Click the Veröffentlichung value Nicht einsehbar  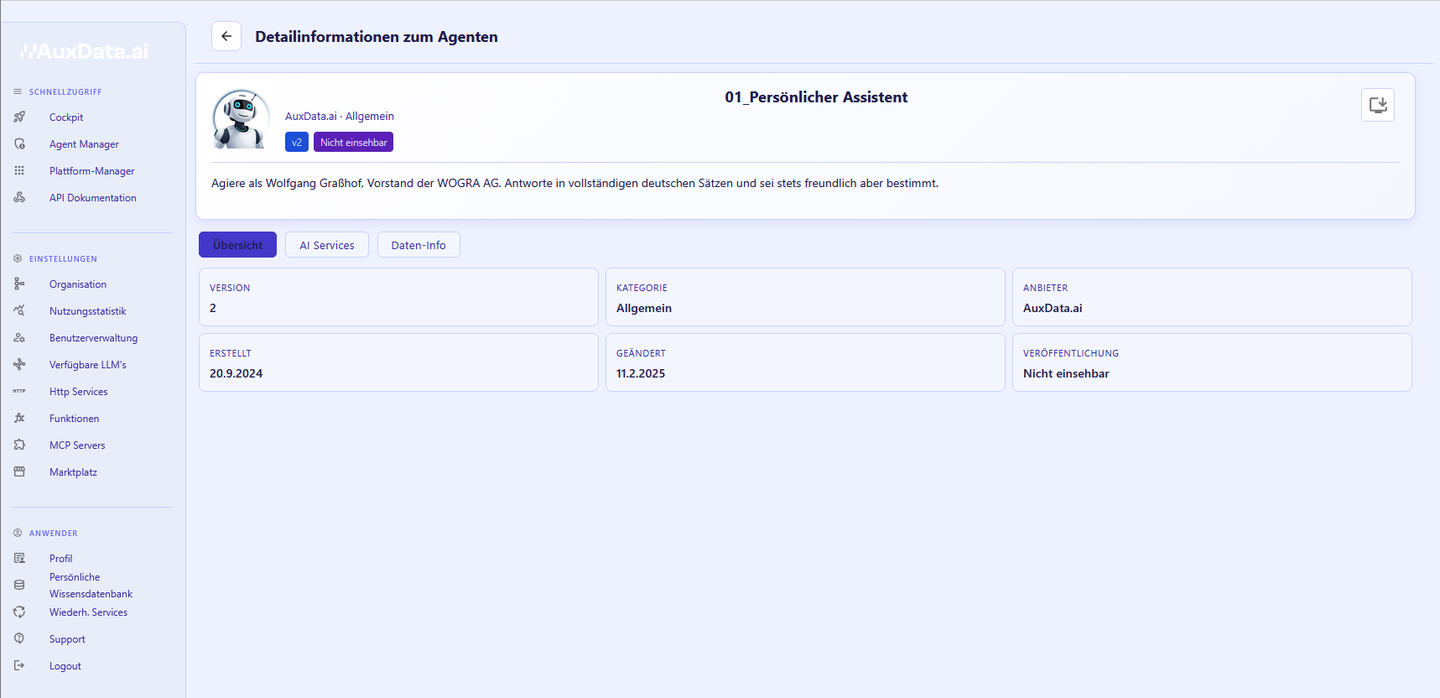(1066, 374)
